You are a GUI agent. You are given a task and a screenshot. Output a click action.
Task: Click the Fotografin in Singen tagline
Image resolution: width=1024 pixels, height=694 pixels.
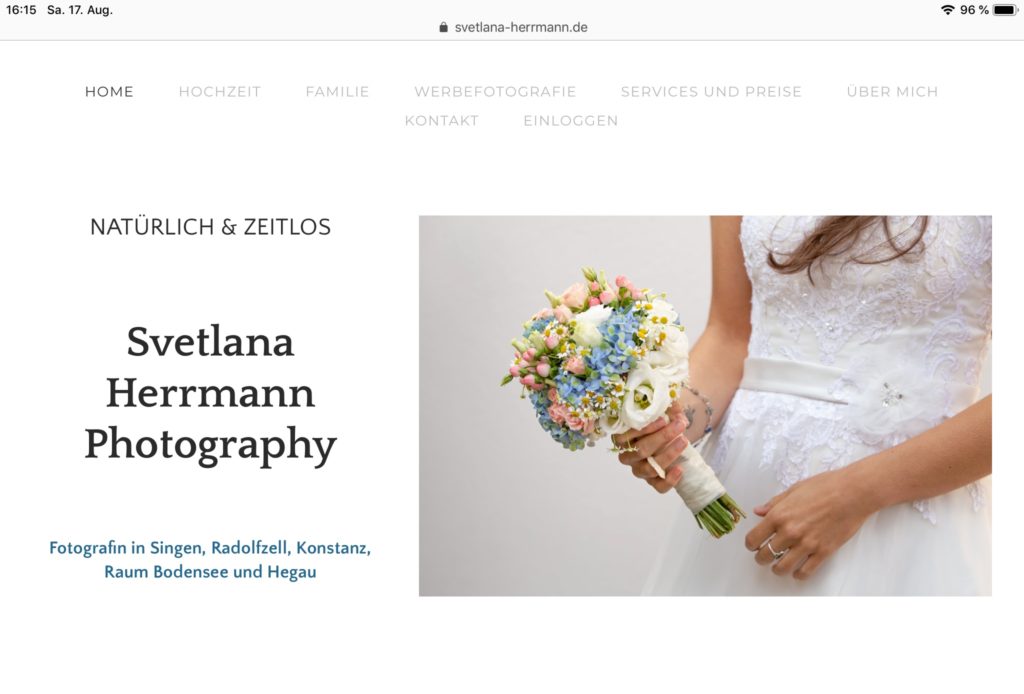[x=210, y=548]
